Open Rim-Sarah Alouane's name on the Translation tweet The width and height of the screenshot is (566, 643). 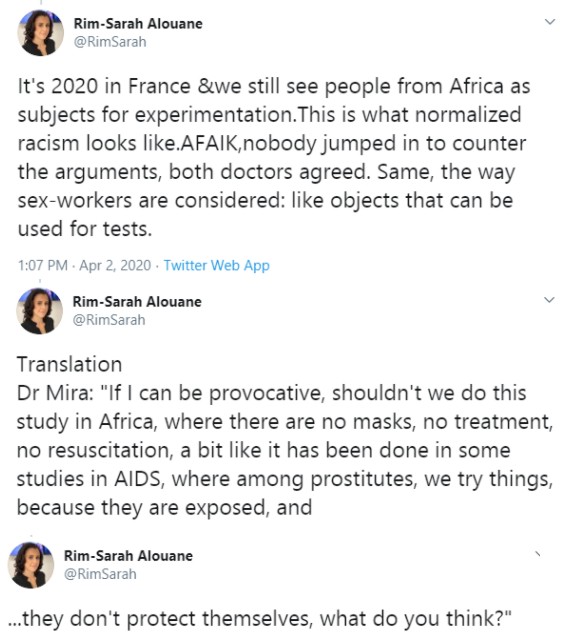coord(137,302)
